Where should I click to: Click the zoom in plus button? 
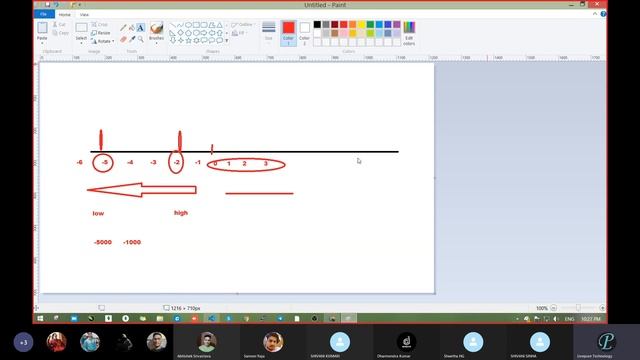[x=602, y=308]
